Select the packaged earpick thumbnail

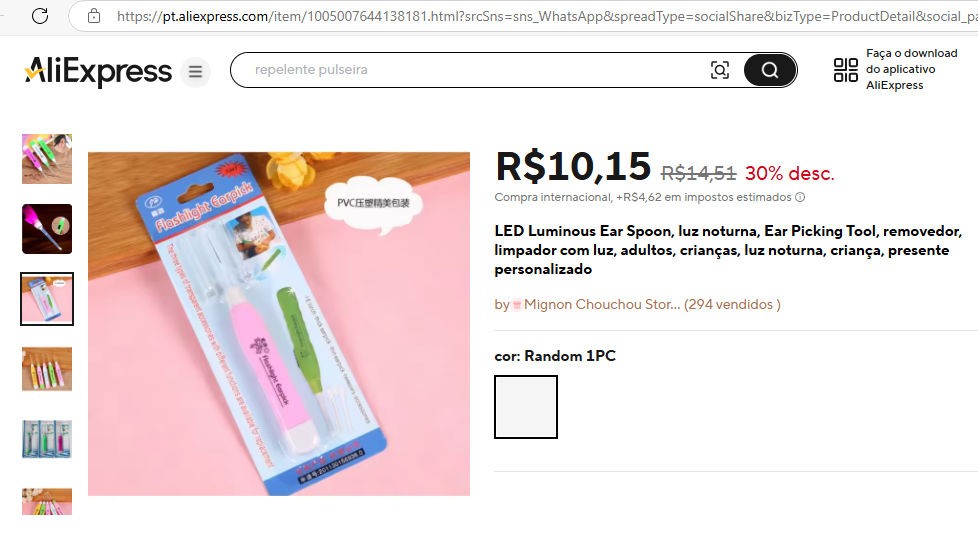47,299
